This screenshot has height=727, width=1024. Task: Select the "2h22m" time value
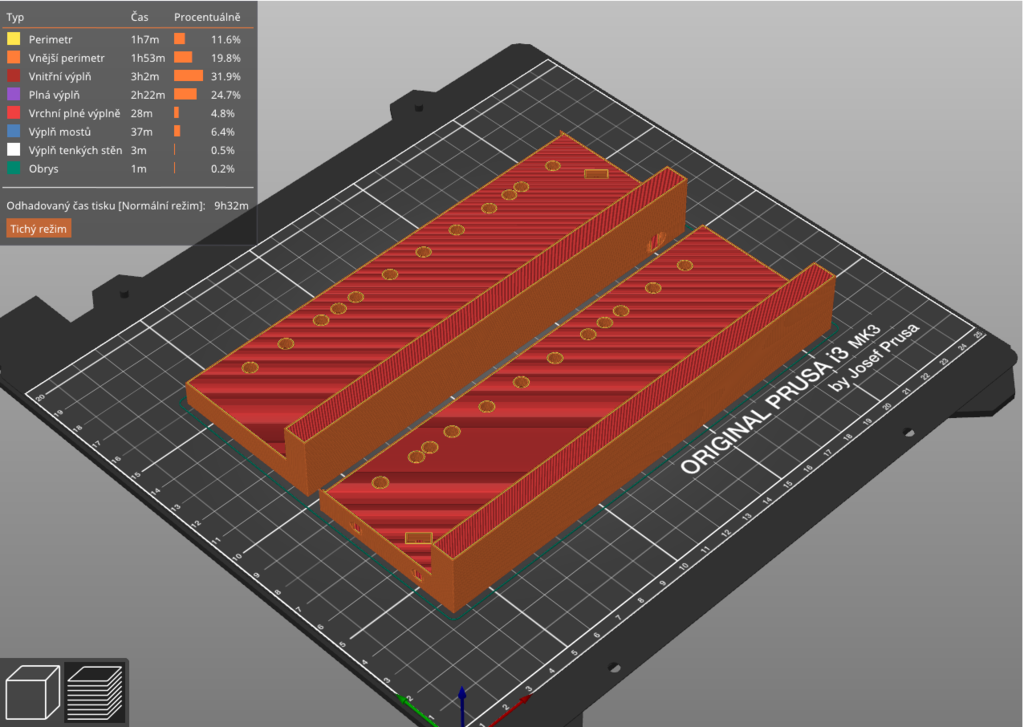coord(148,95)
